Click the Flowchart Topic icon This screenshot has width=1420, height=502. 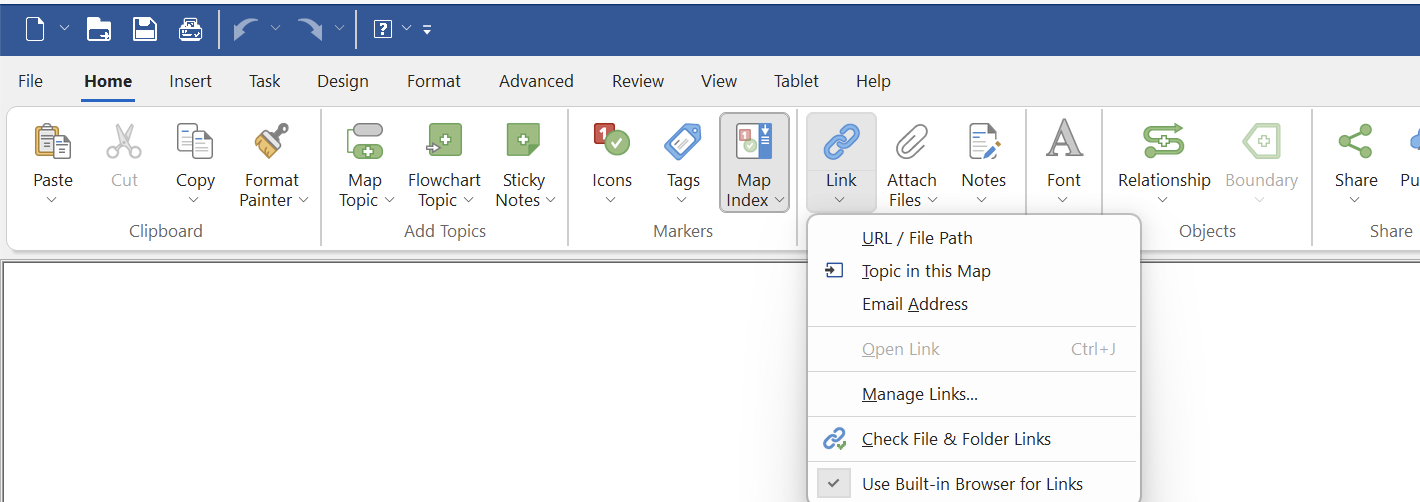(444, 143)
